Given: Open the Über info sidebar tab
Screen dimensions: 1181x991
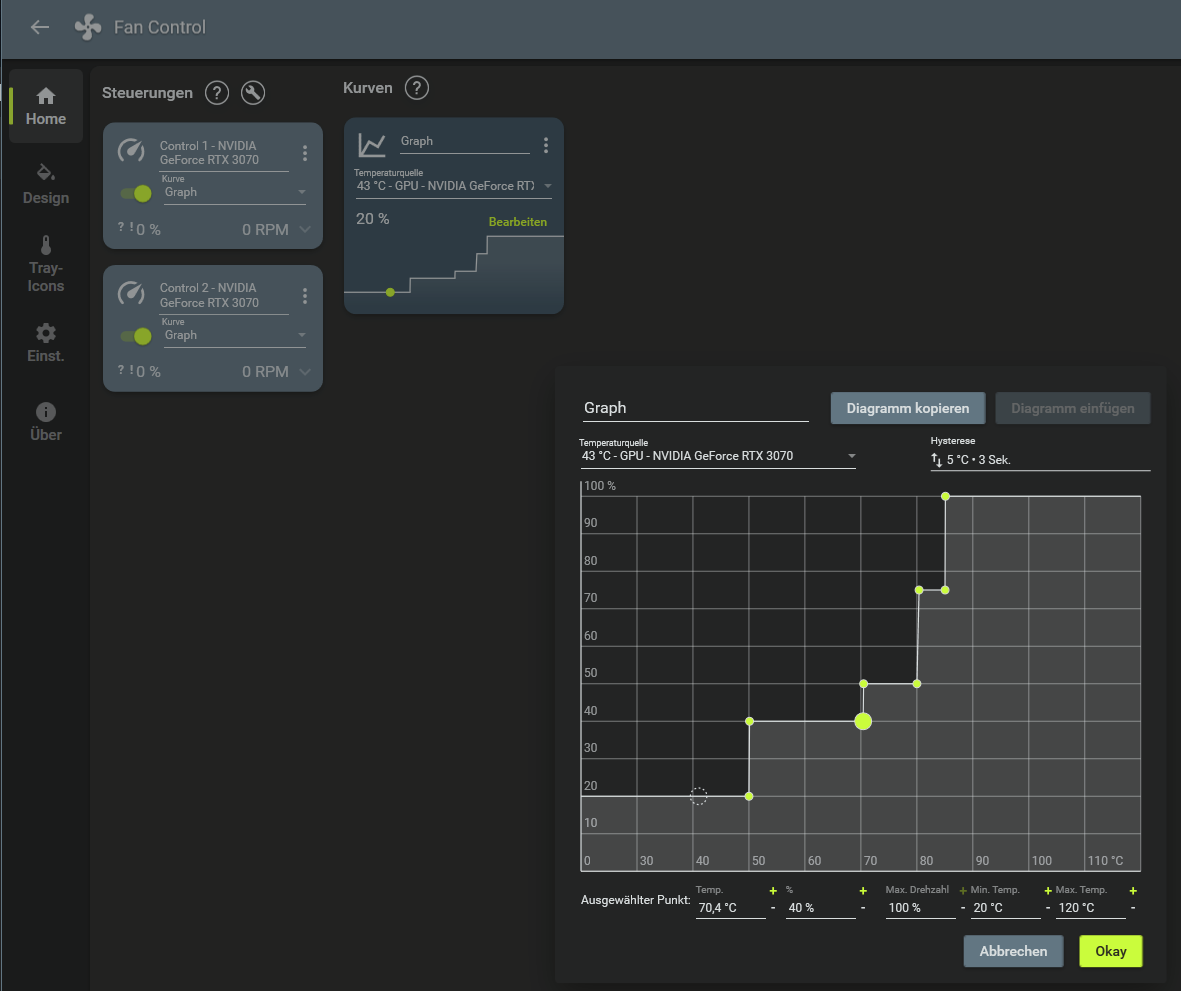Looking at the screenshot, I should click(x=46, y=422).
